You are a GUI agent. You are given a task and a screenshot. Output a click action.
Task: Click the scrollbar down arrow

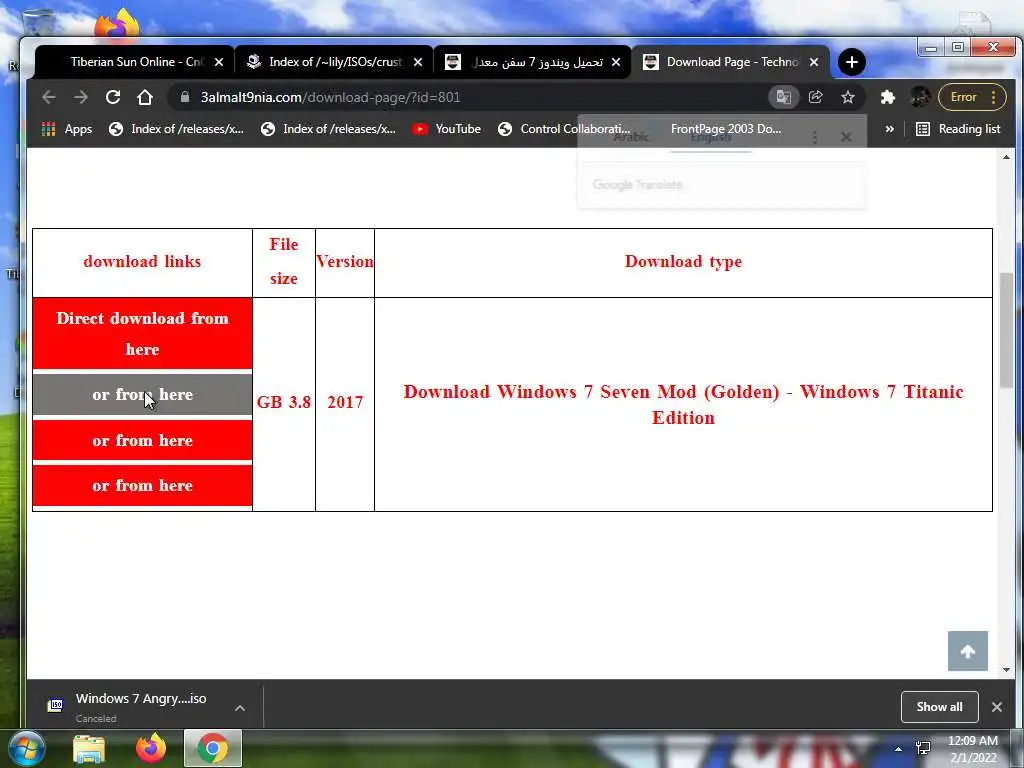(1006, 669)
